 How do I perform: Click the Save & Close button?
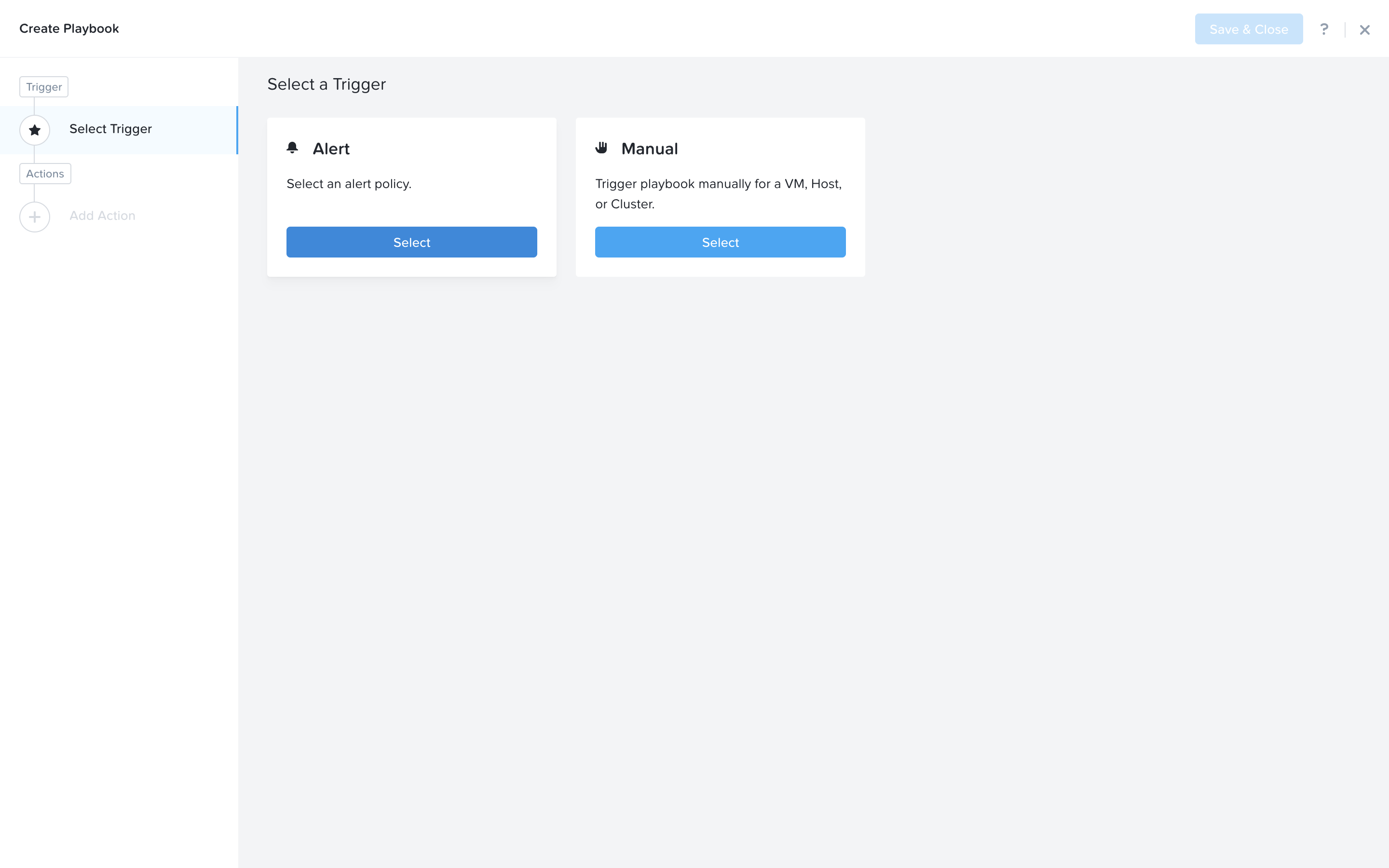coord(1248,29)
